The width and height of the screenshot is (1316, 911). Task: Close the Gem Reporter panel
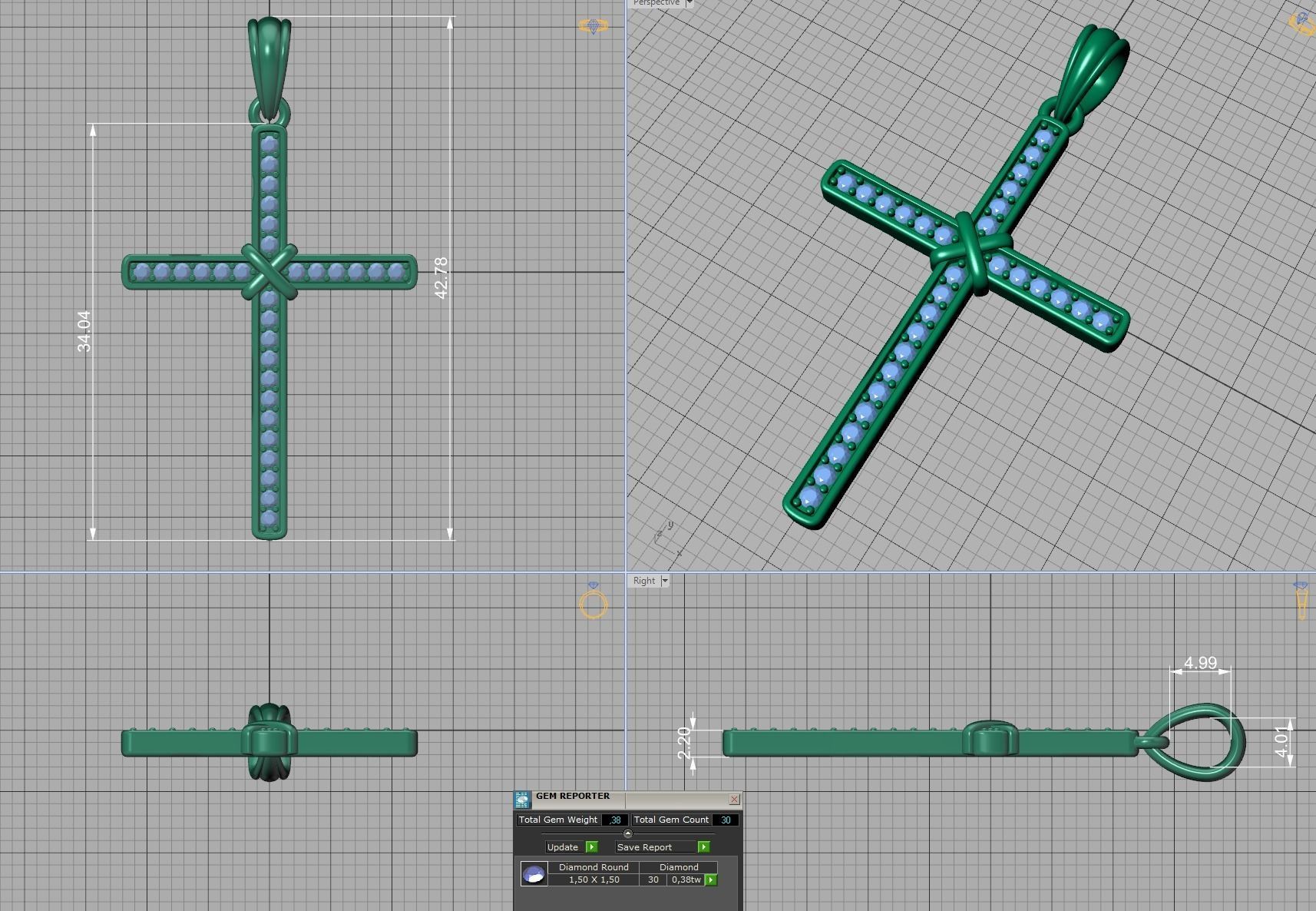(x=734, y=800)
